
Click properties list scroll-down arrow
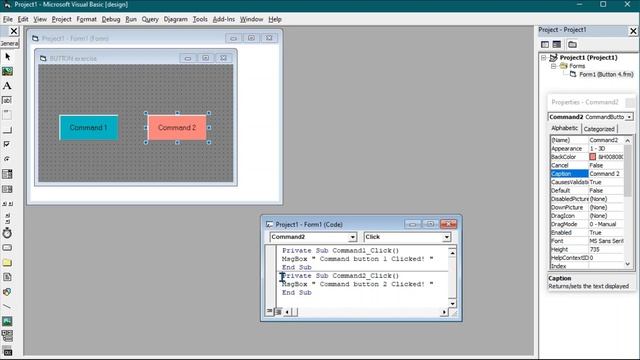coord(628,264)
